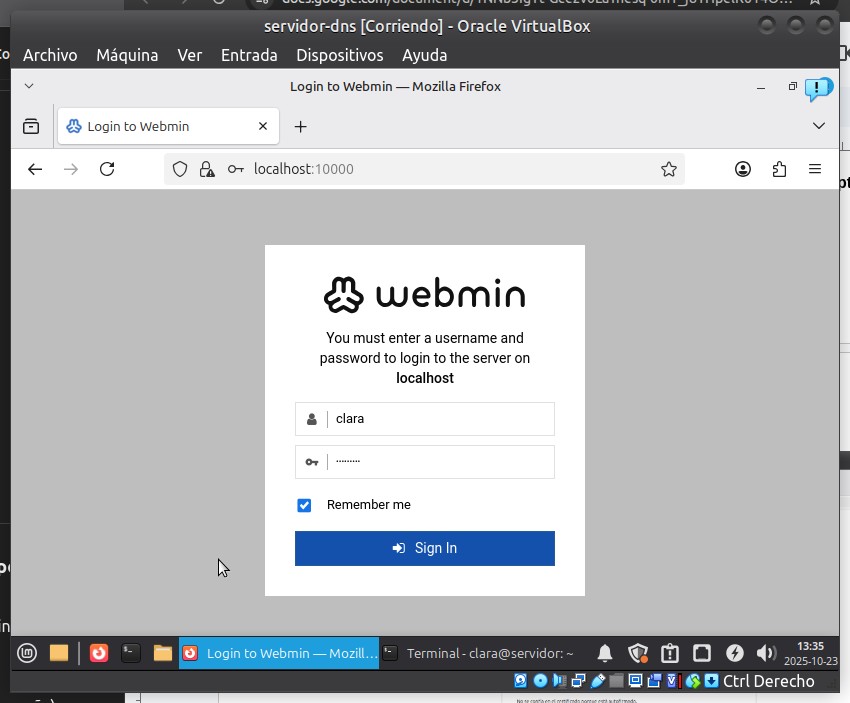
Task: Click the volume speaker tray icon
Action: [x=766, y=653]
